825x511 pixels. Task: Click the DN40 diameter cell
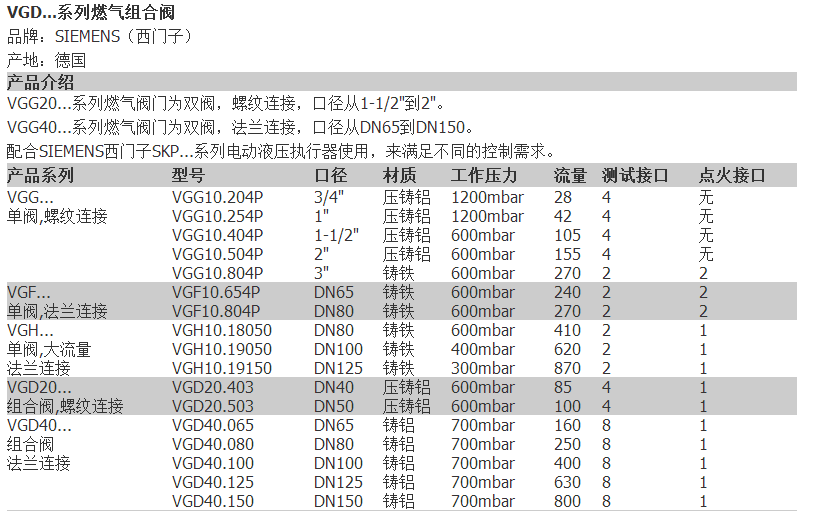point(334,387)
